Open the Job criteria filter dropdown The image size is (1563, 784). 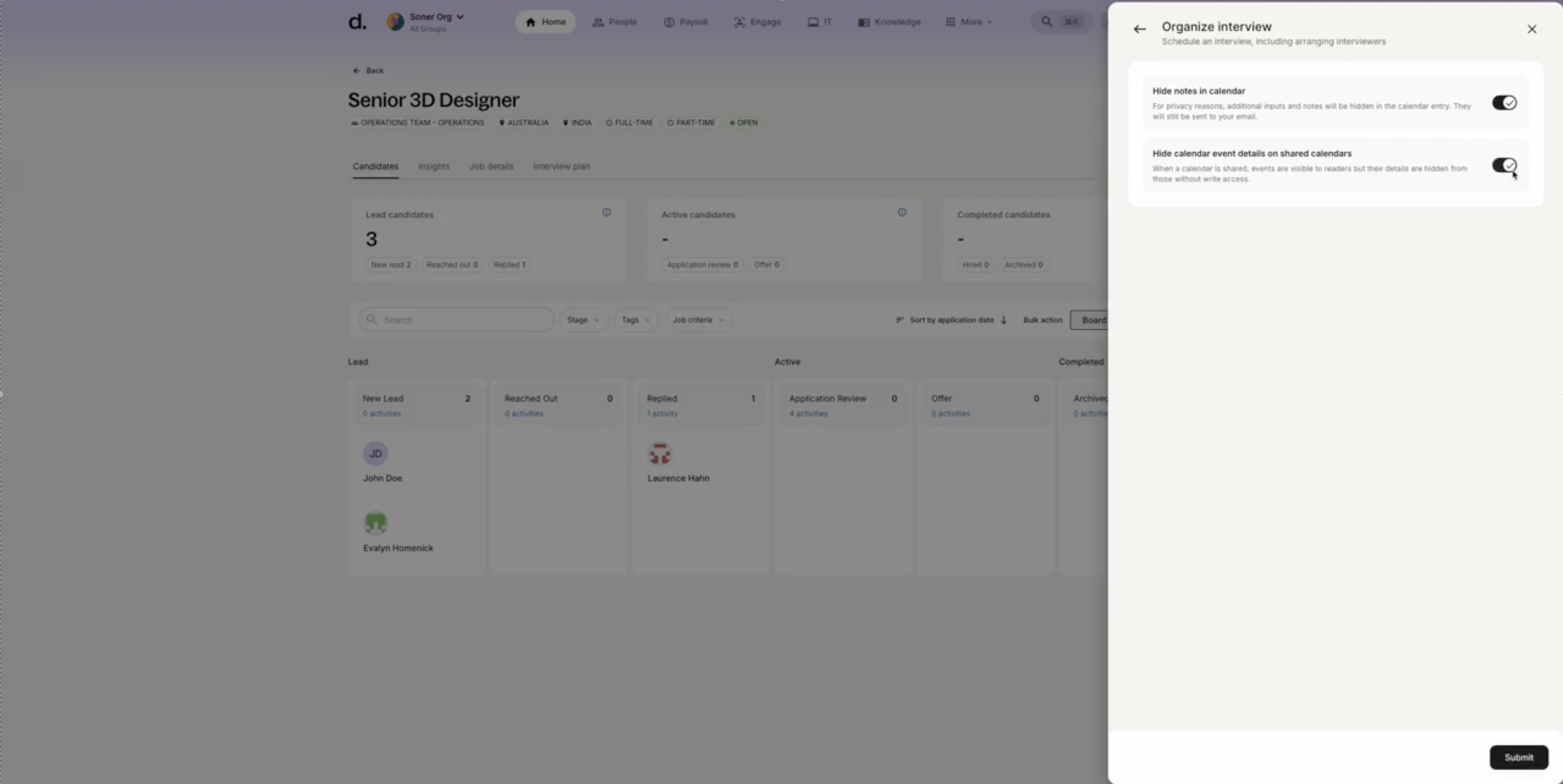click(698, 320)
